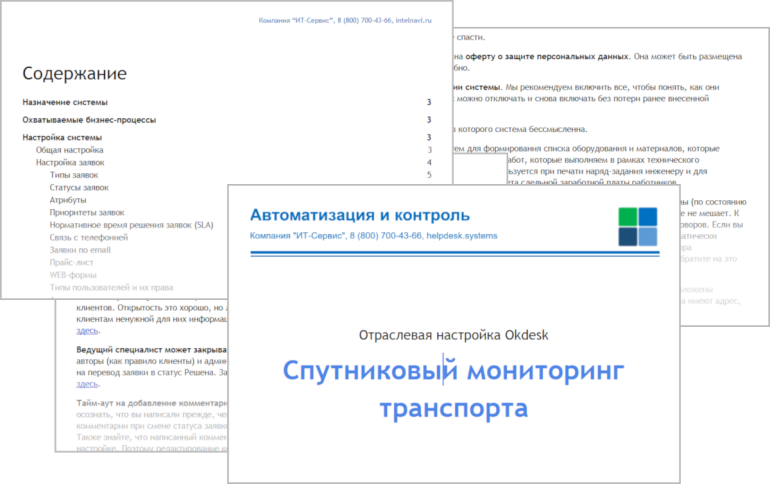Screen dimensions: 770x484
Task: Click page number 5 beside 'Типы заявок'
Action: 429,175
